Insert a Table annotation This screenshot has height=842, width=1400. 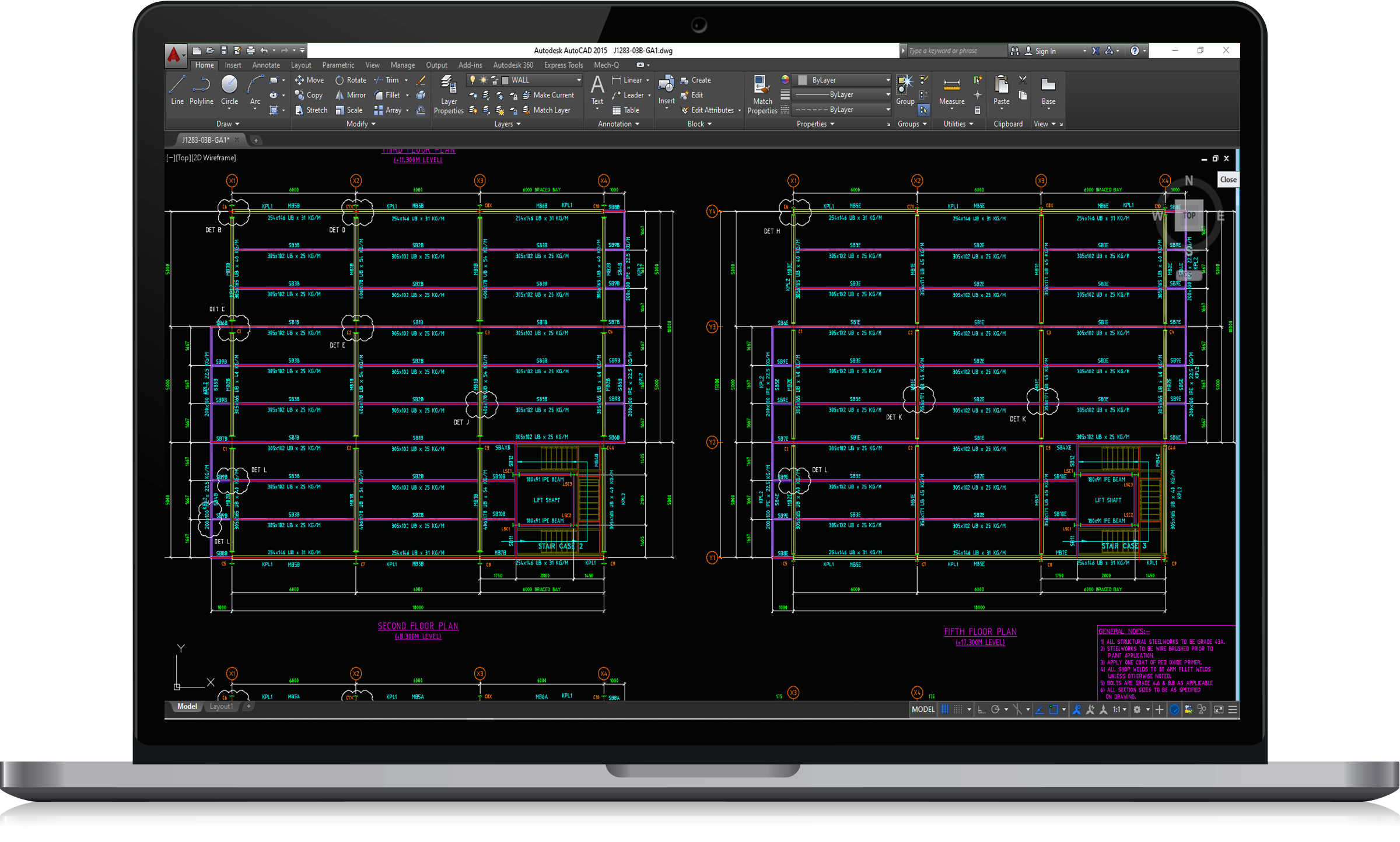pyautogui.click(x=625, y=110)
